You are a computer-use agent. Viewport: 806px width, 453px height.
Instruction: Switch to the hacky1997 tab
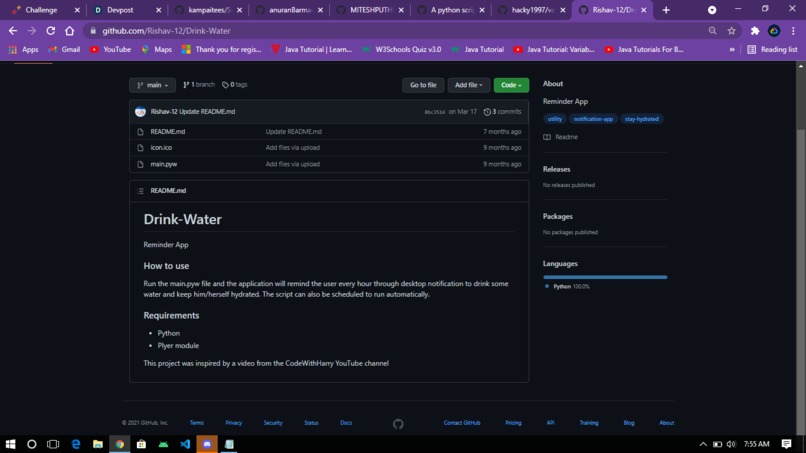tap(532, 10)
